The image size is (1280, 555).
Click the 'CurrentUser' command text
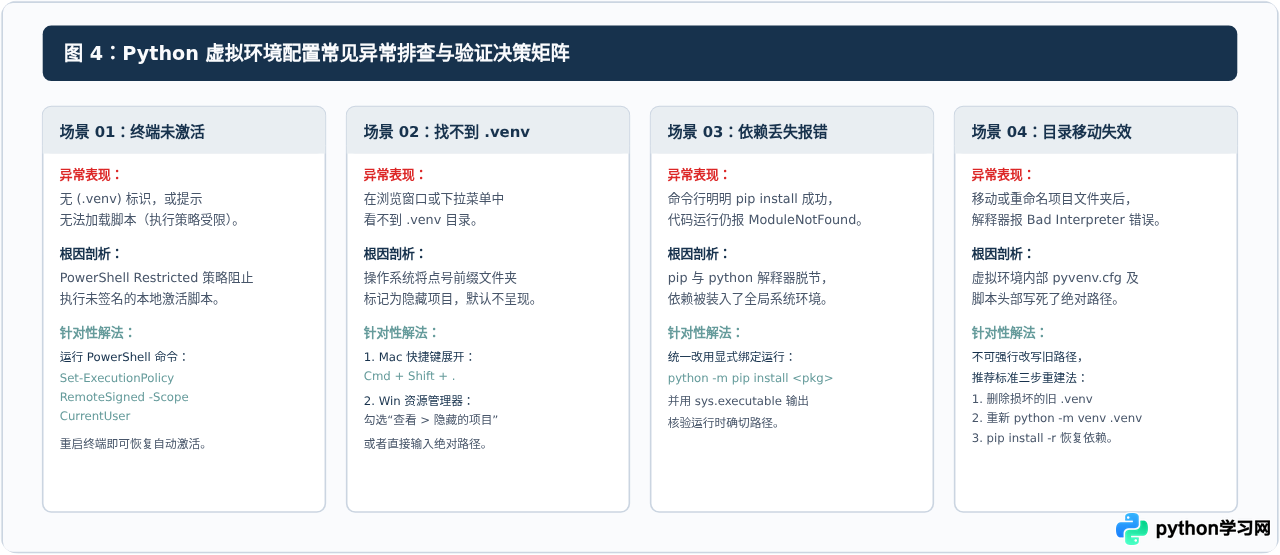95,416
